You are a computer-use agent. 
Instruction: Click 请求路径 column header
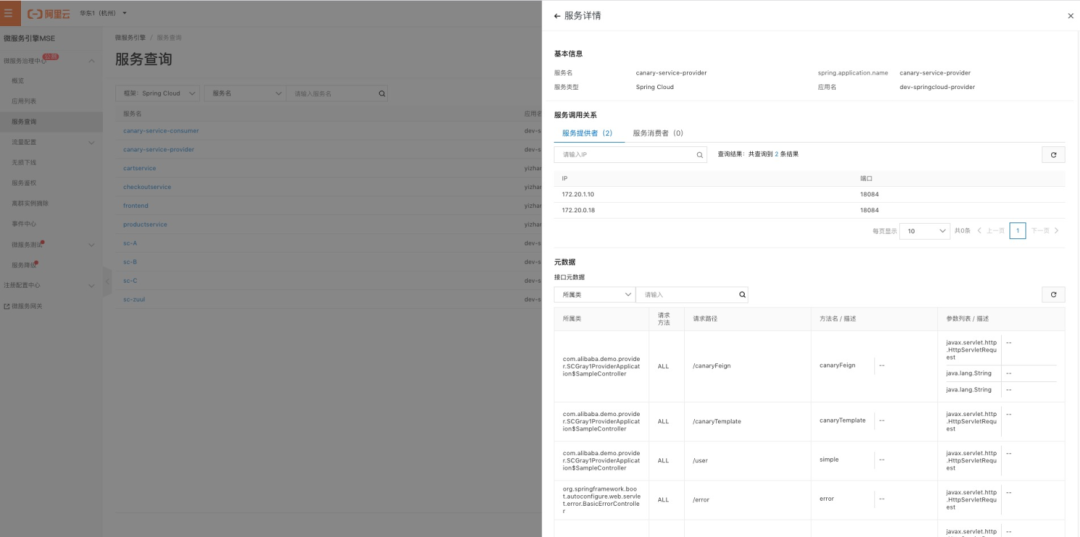pyautogui.click(x=705, y=319)
